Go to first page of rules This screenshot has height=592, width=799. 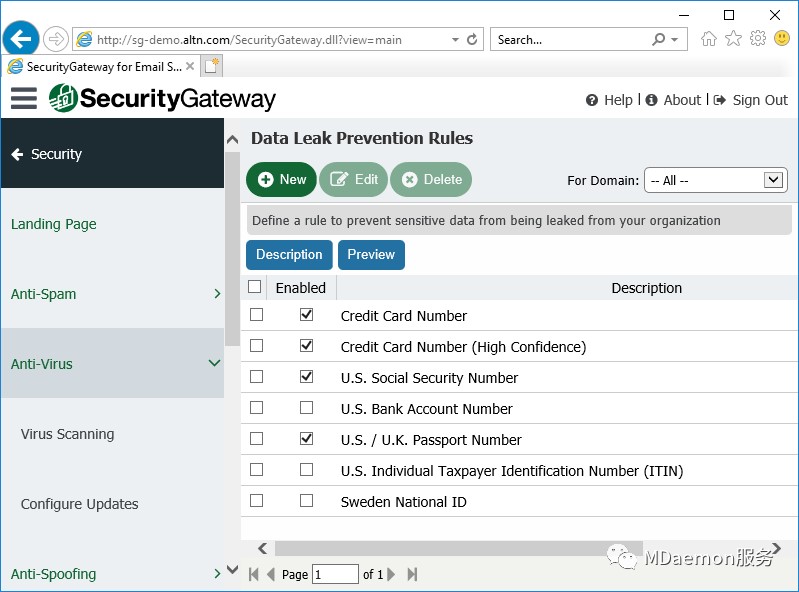pyautogui.click(x=253, y=575)
